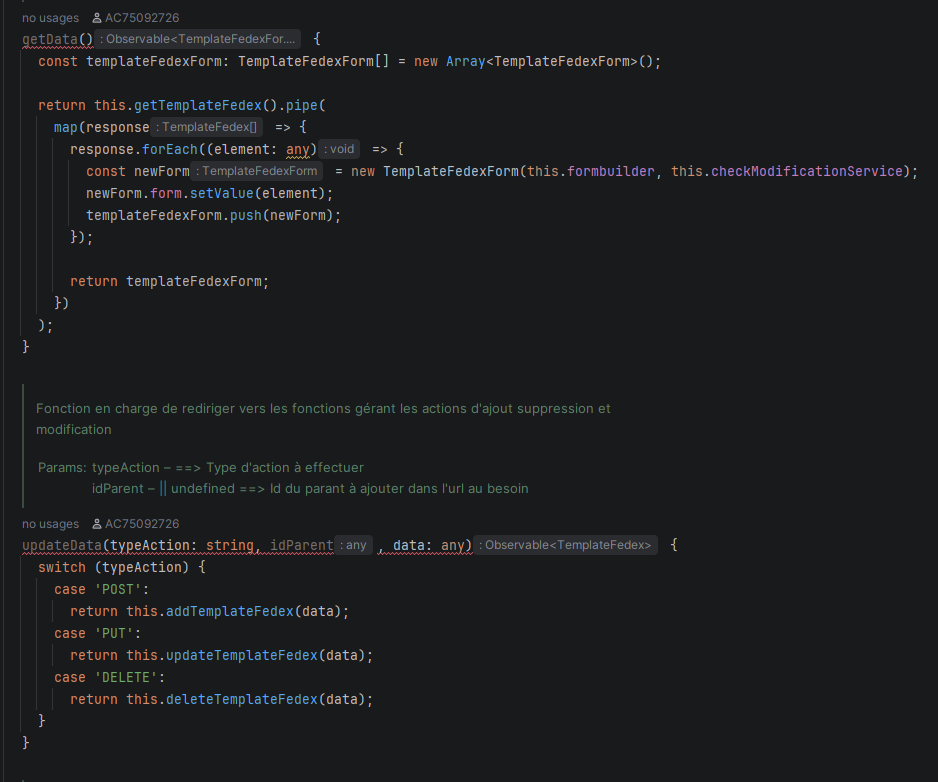The height and width of the screenshot is (782, 938).
Task: Click the author icon above getData
Action: pyautogui.click(x=96, y=18)
